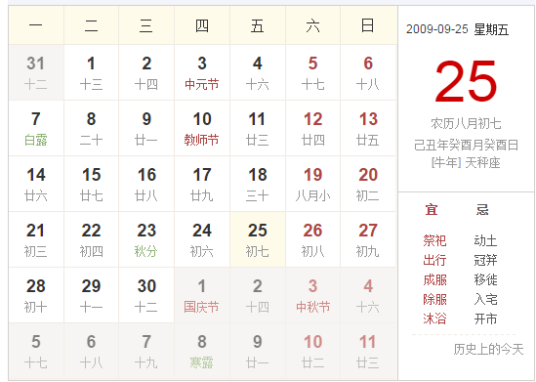This screenshot has width=536, height=382.
Task: Click the 农历八月初七 lunar date text
Action: click(x=466, y=123)
